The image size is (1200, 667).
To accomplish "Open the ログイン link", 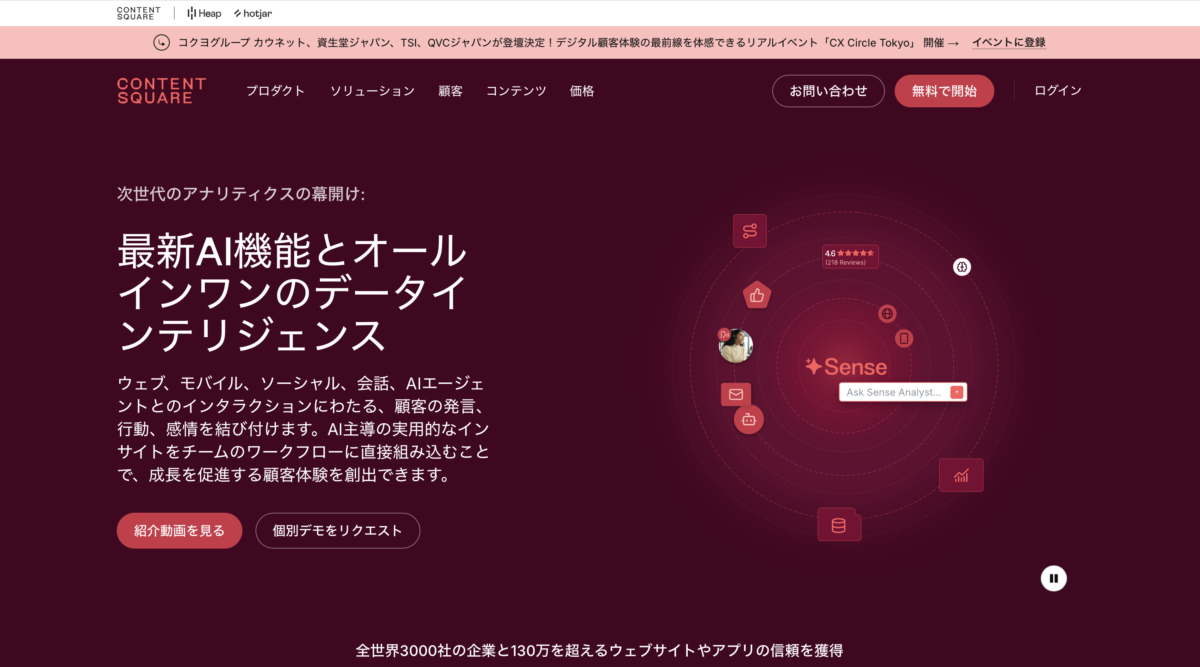I will click(1058, 91).
